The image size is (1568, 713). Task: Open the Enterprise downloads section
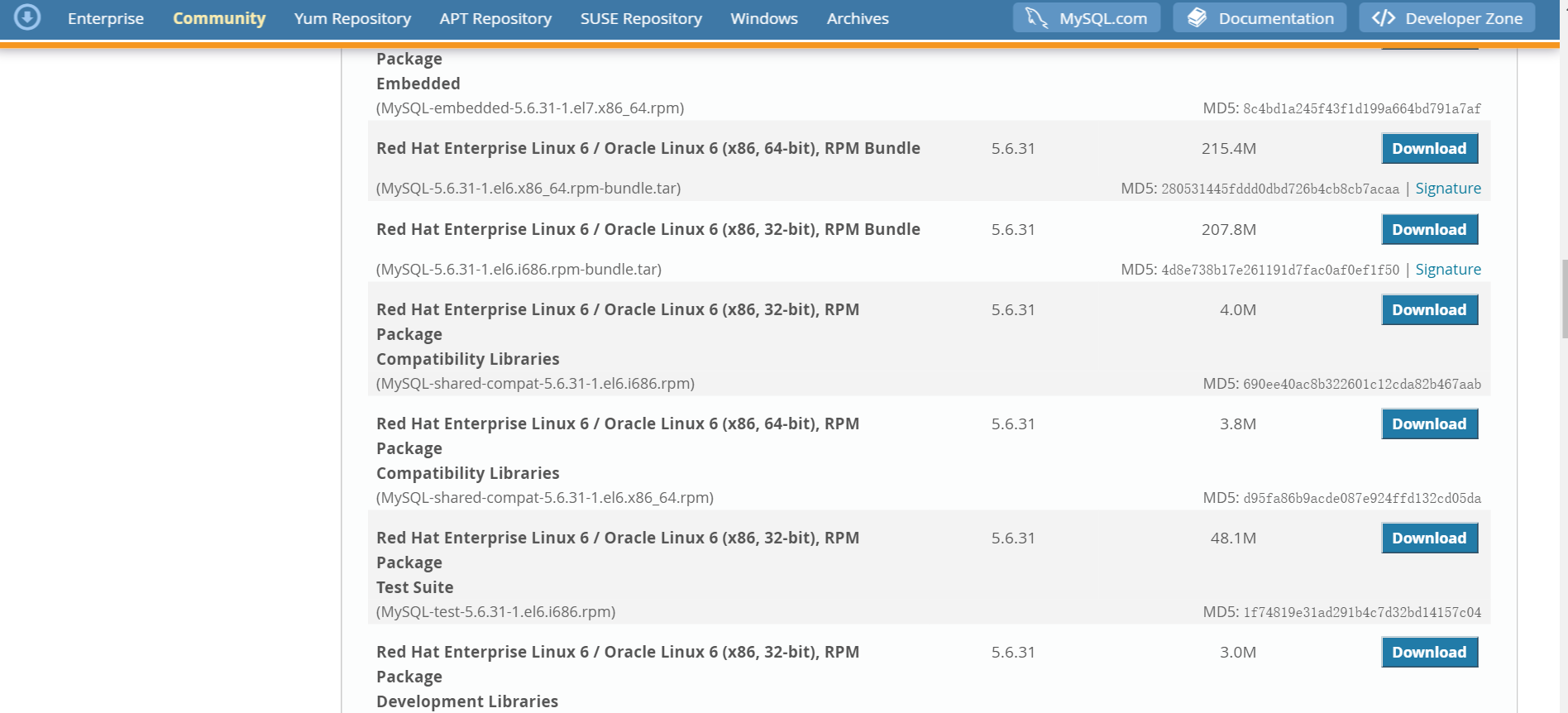tap(106, 18)
